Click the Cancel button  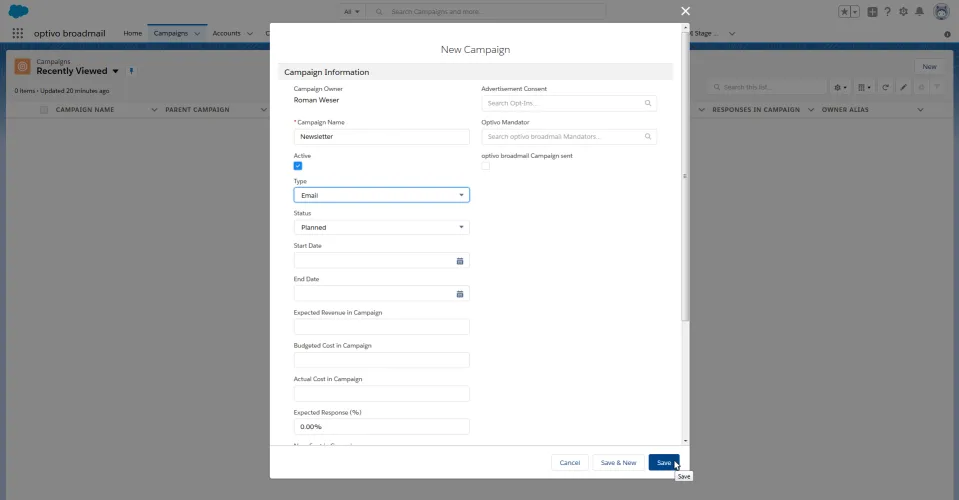click(x=569, y=463)
